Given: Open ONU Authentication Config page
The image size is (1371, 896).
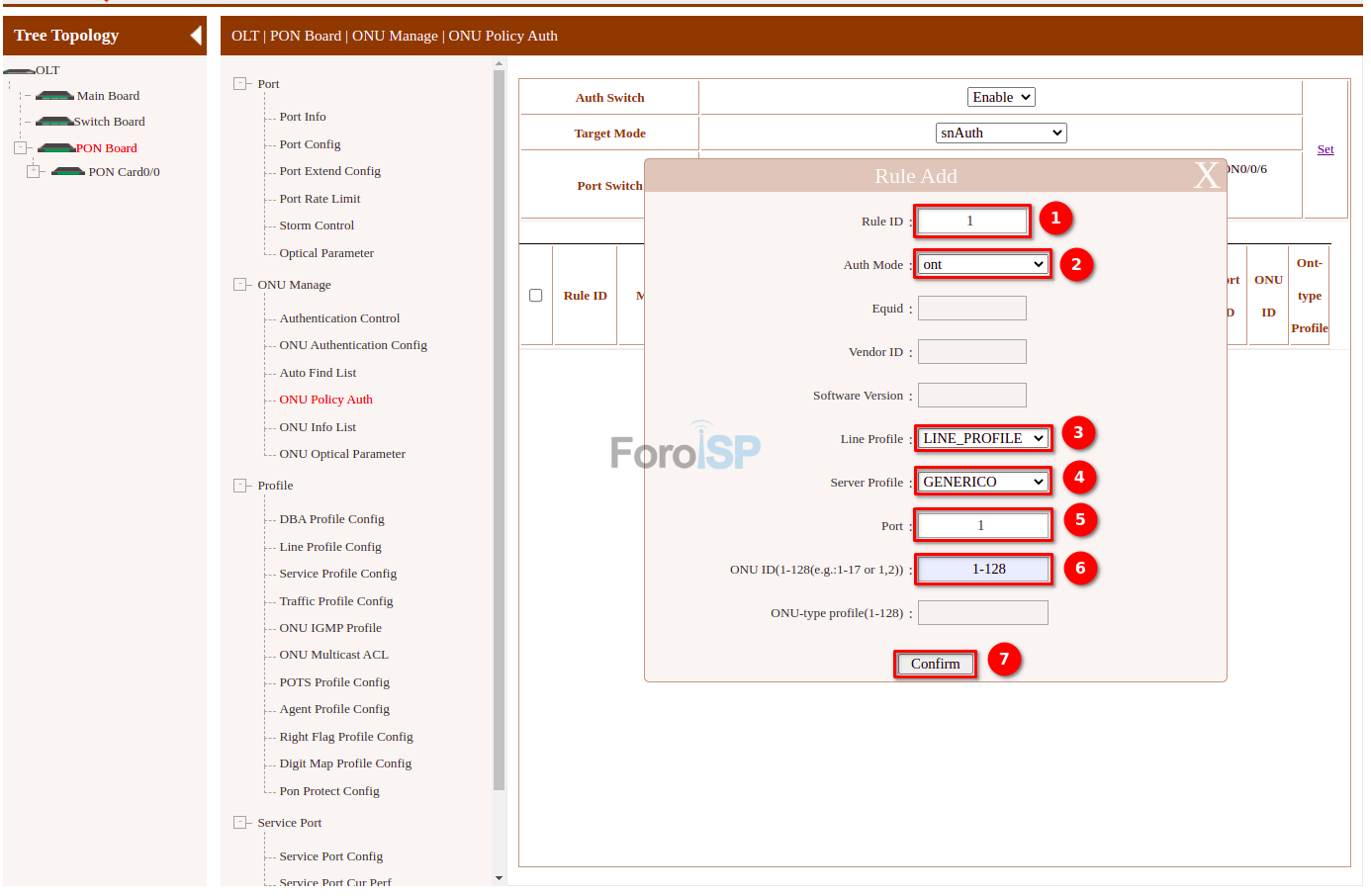Looking at the screenshot, I should tap(353, 345).
